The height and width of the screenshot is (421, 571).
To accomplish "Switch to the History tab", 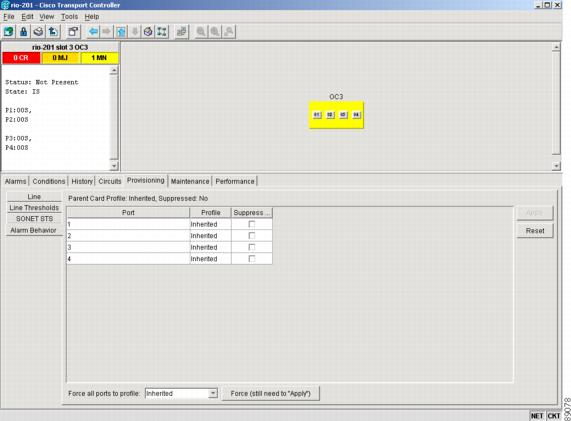I will click(x=82, y=181).
